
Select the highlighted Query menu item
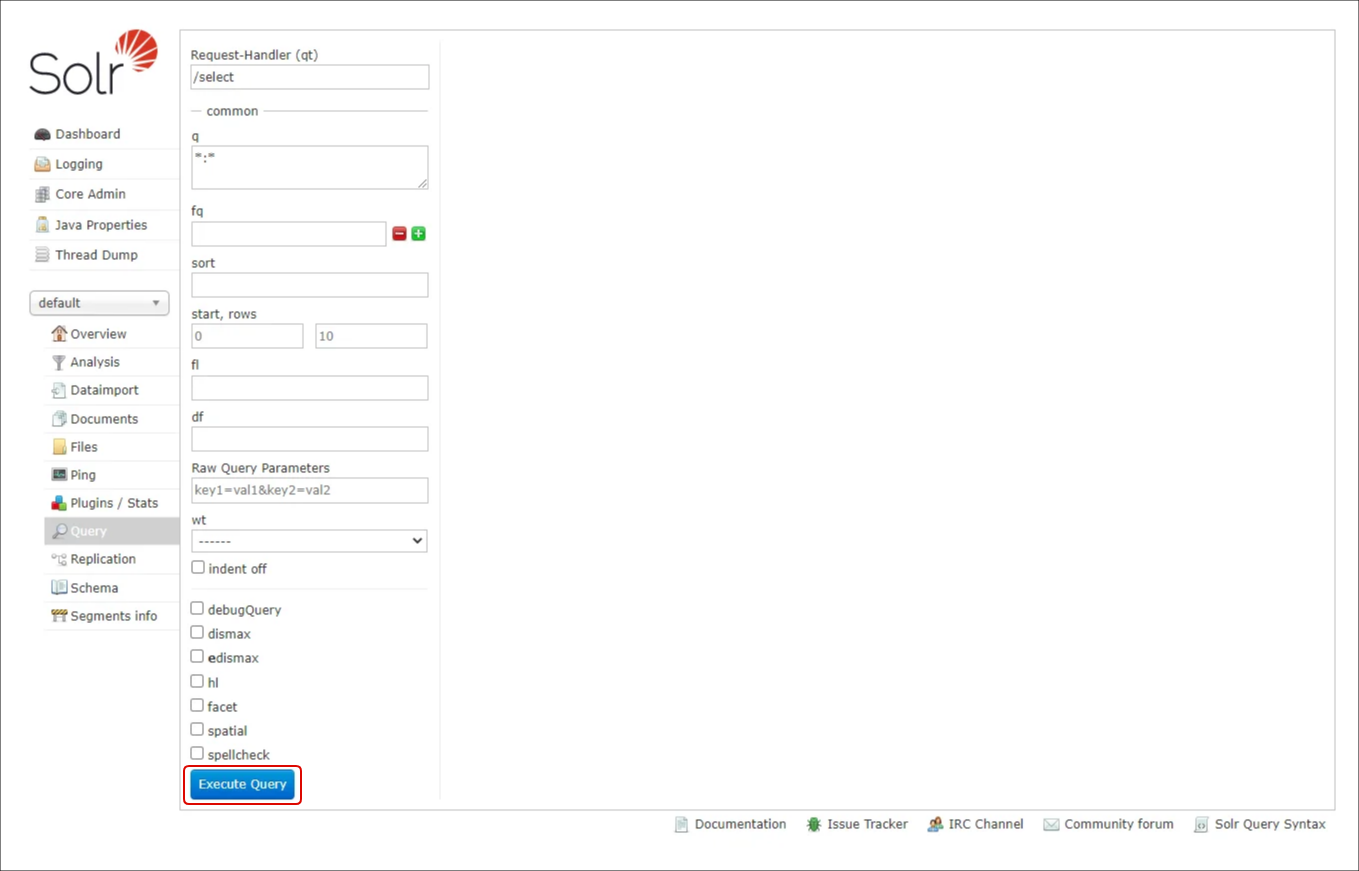pyautogui.click(x=112, y=531)
